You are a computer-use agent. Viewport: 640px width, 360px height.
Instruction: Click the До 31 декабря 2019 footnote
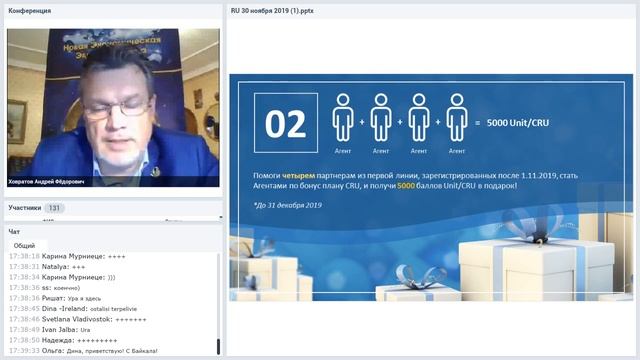[288, 205]
